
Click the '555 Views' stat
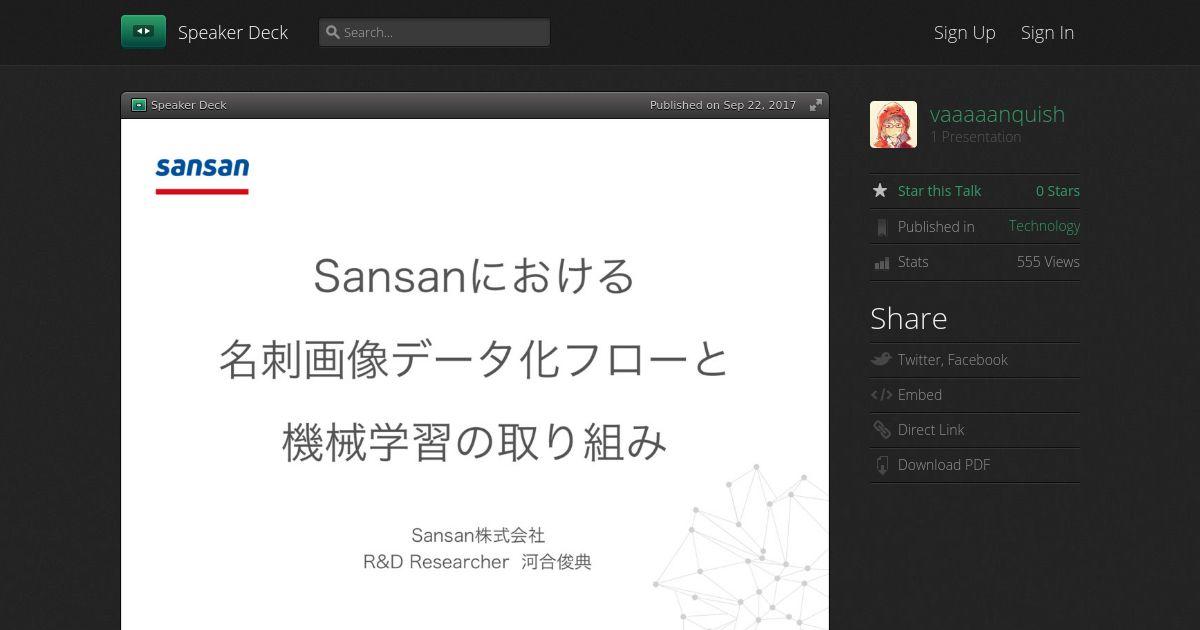click(x=1048, y=262)
